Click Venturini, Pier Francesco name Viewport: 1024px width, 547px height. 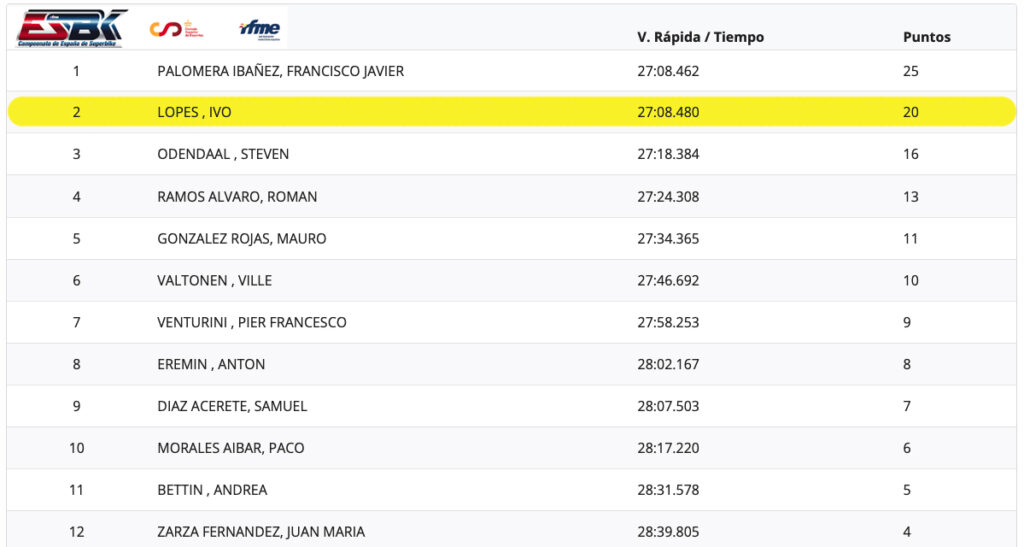(252, 323)
